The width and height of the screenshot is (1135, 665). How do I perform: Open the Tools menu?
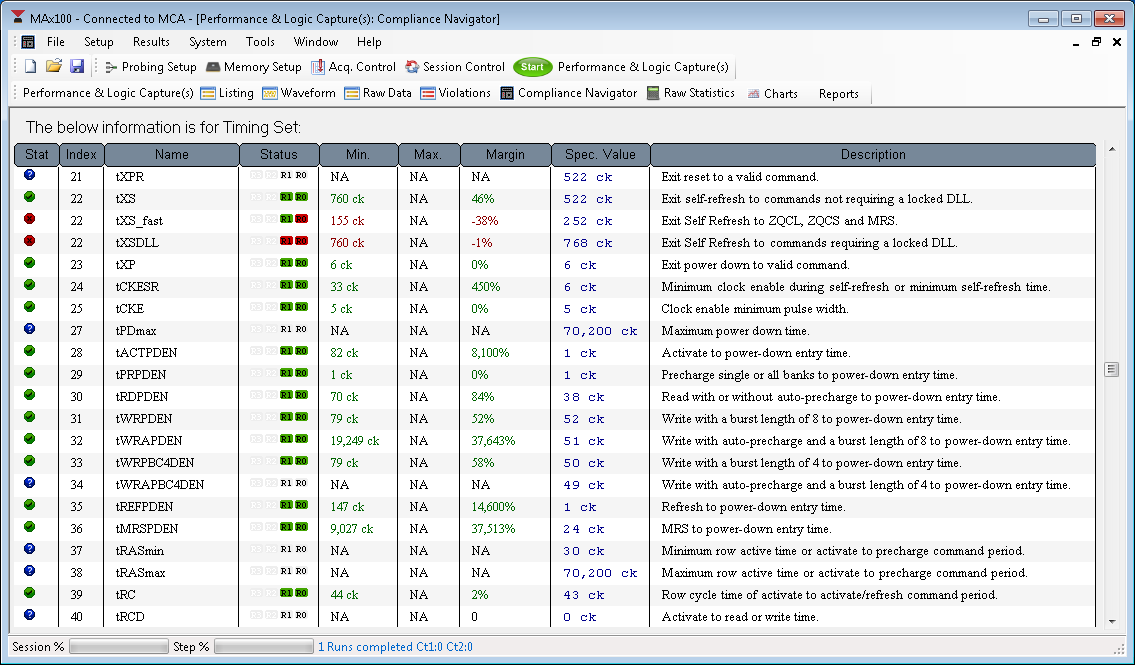pos(260,42)
